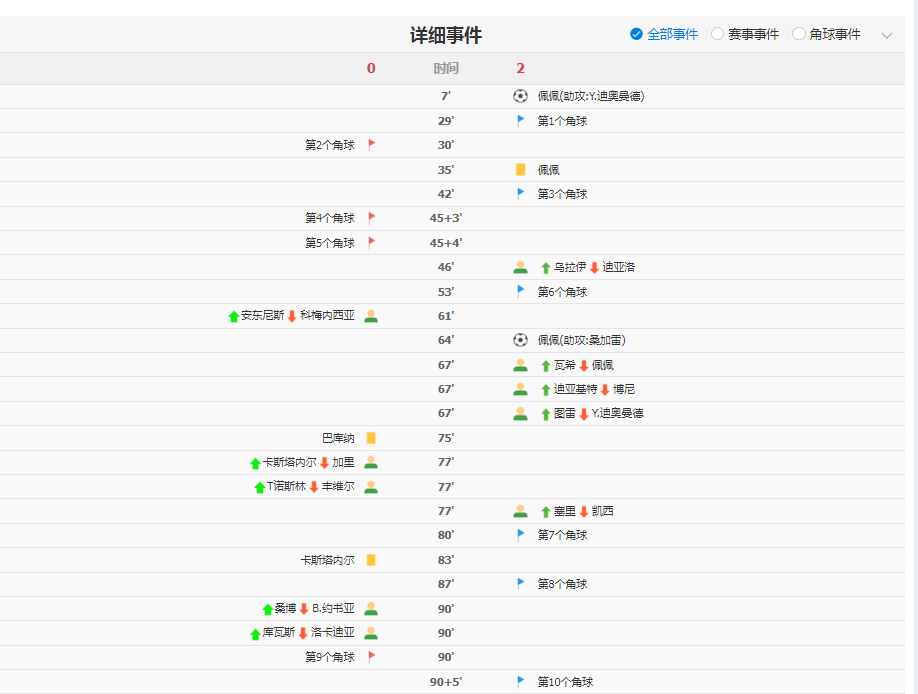Click the substitution icon beside 丰维尔
This screenshot has width=918, height=694.
(x=371, y=487)
